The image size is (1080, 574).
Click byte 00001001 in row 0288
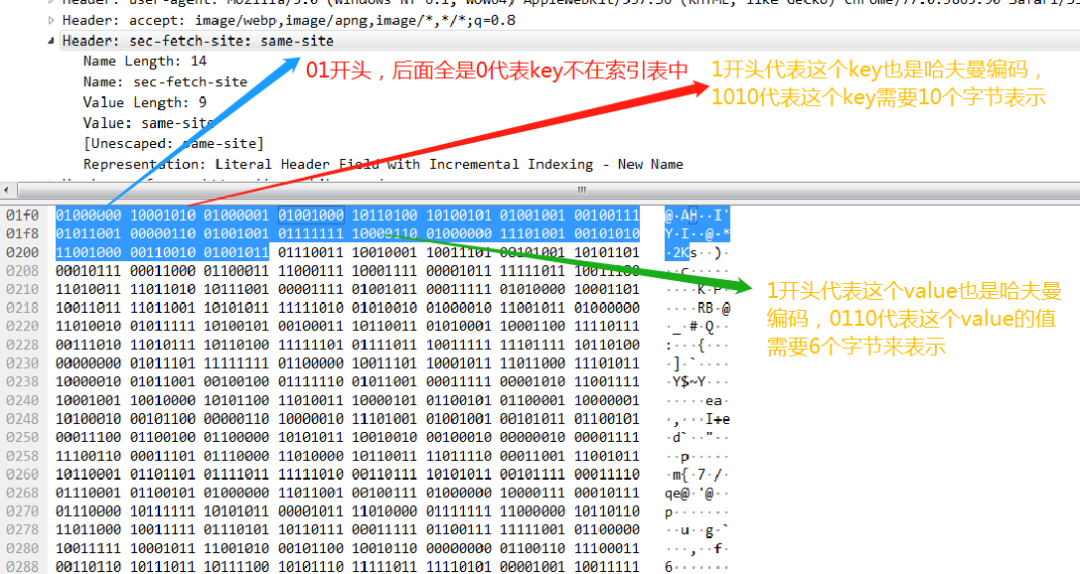pyautogui.click(x=532, y=567)
